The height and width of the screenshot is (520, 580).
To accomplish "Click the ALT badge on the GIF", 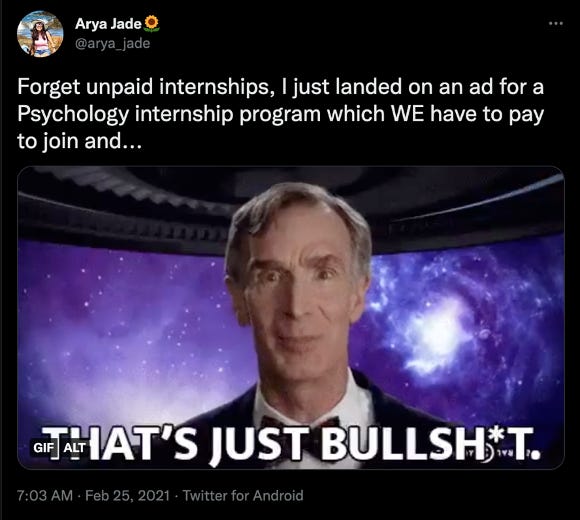I will 74,448.
